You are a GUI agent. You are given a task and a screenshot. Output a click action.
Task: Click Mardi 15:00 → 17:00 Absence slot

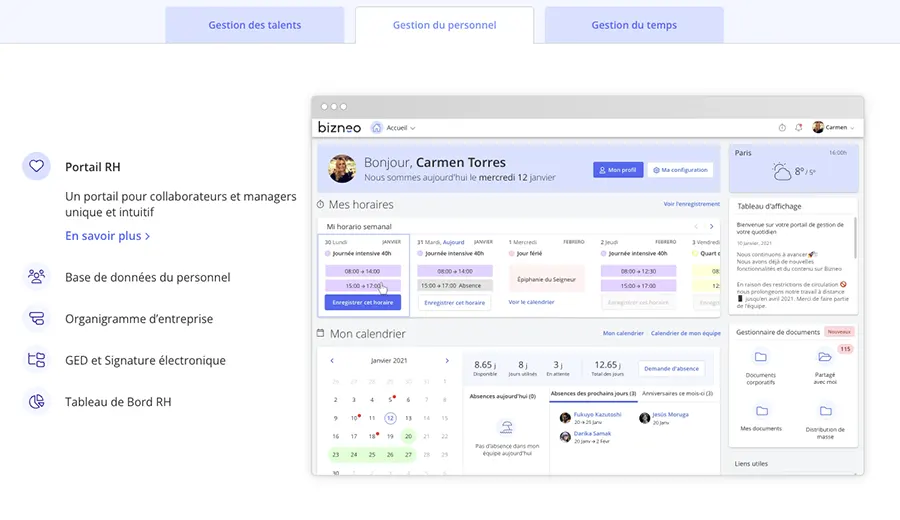tap(455, 285)
